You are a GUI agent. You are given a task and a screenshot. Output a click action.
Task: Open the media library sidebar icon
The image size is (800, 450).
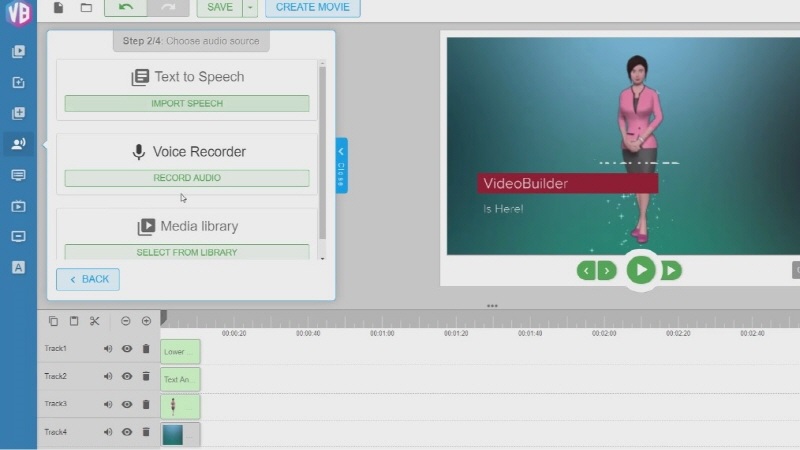(18, 51)
